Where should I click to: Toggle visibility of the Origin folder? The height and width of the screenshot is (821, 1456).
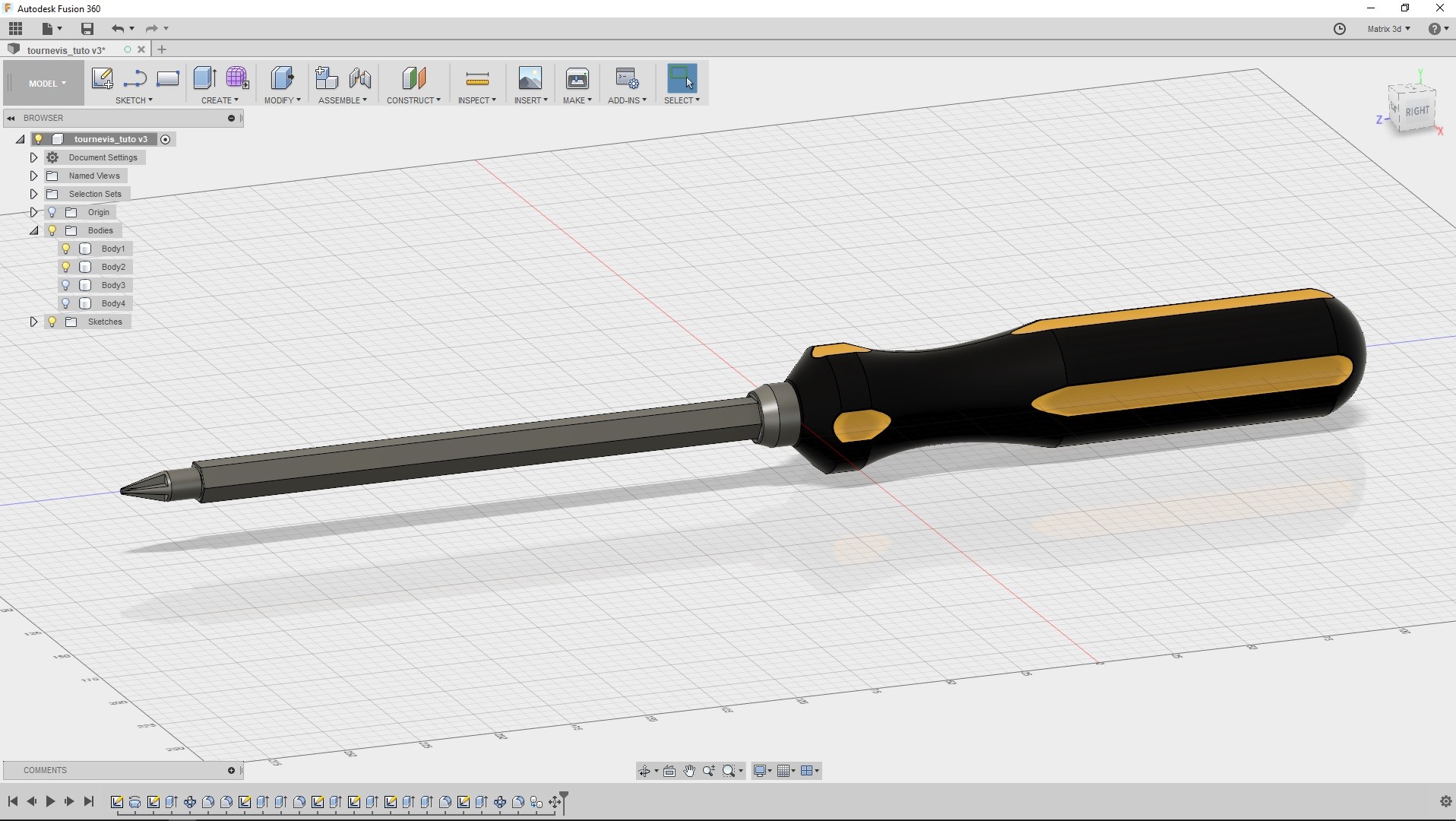pyautogui.click(x=52, y=212)
